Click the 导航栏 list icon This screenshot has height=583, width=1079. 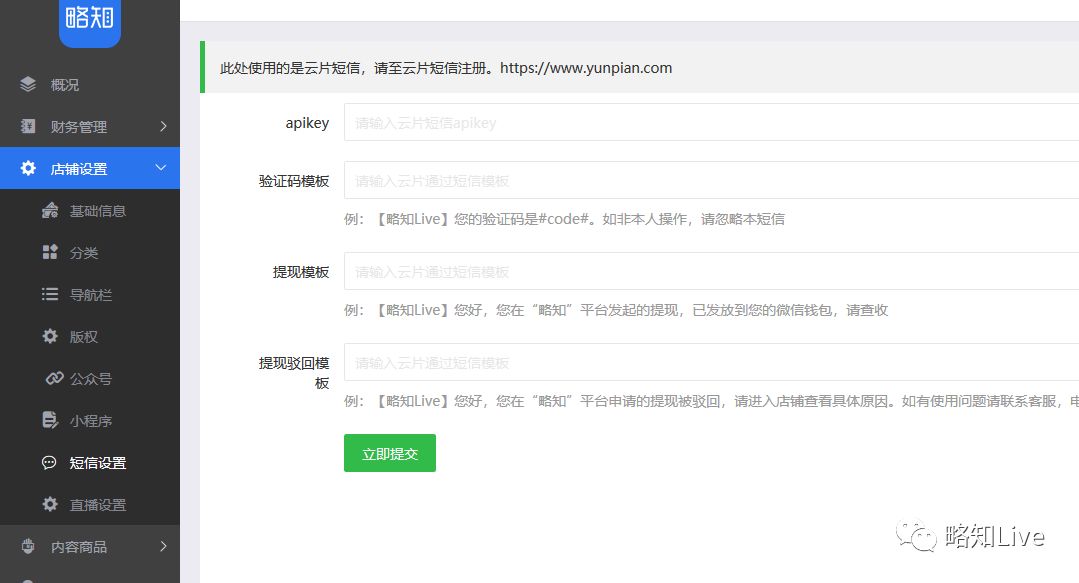tap(50, 294)
